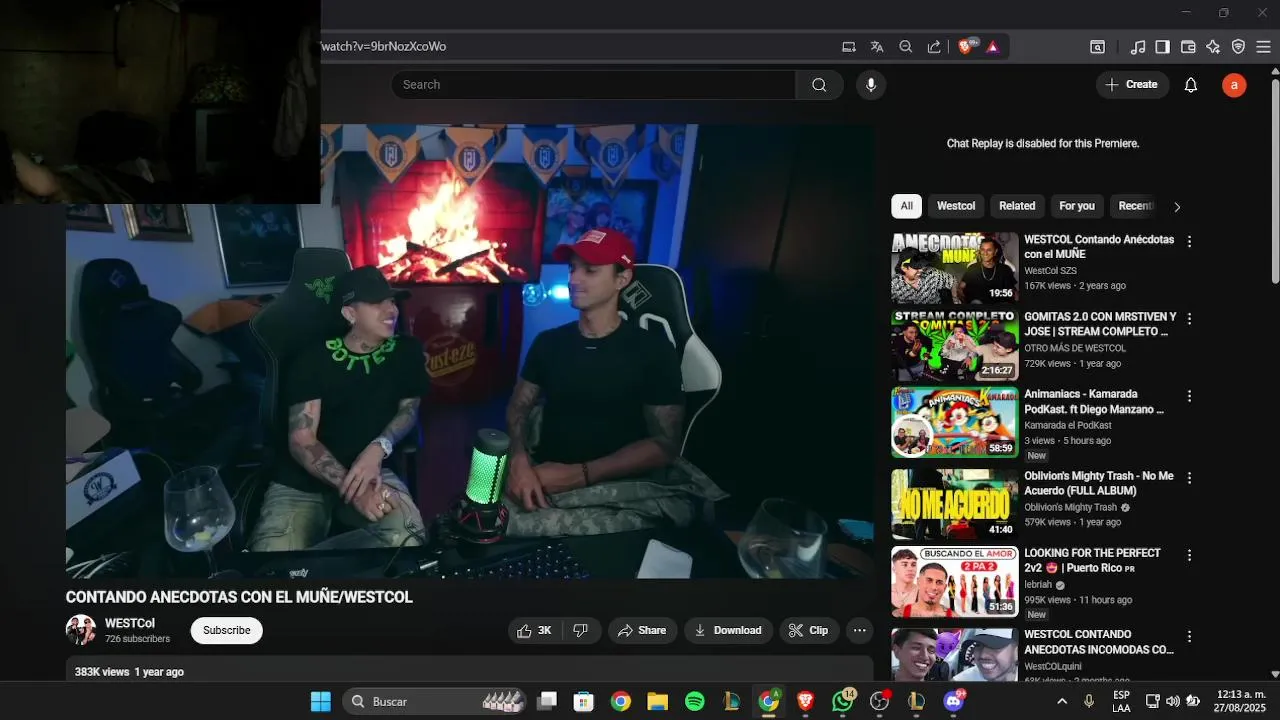The height and width of the screenshot is (720, 1280).
Task: Open Spotify from the taskbar
Action: click(695, 701)
